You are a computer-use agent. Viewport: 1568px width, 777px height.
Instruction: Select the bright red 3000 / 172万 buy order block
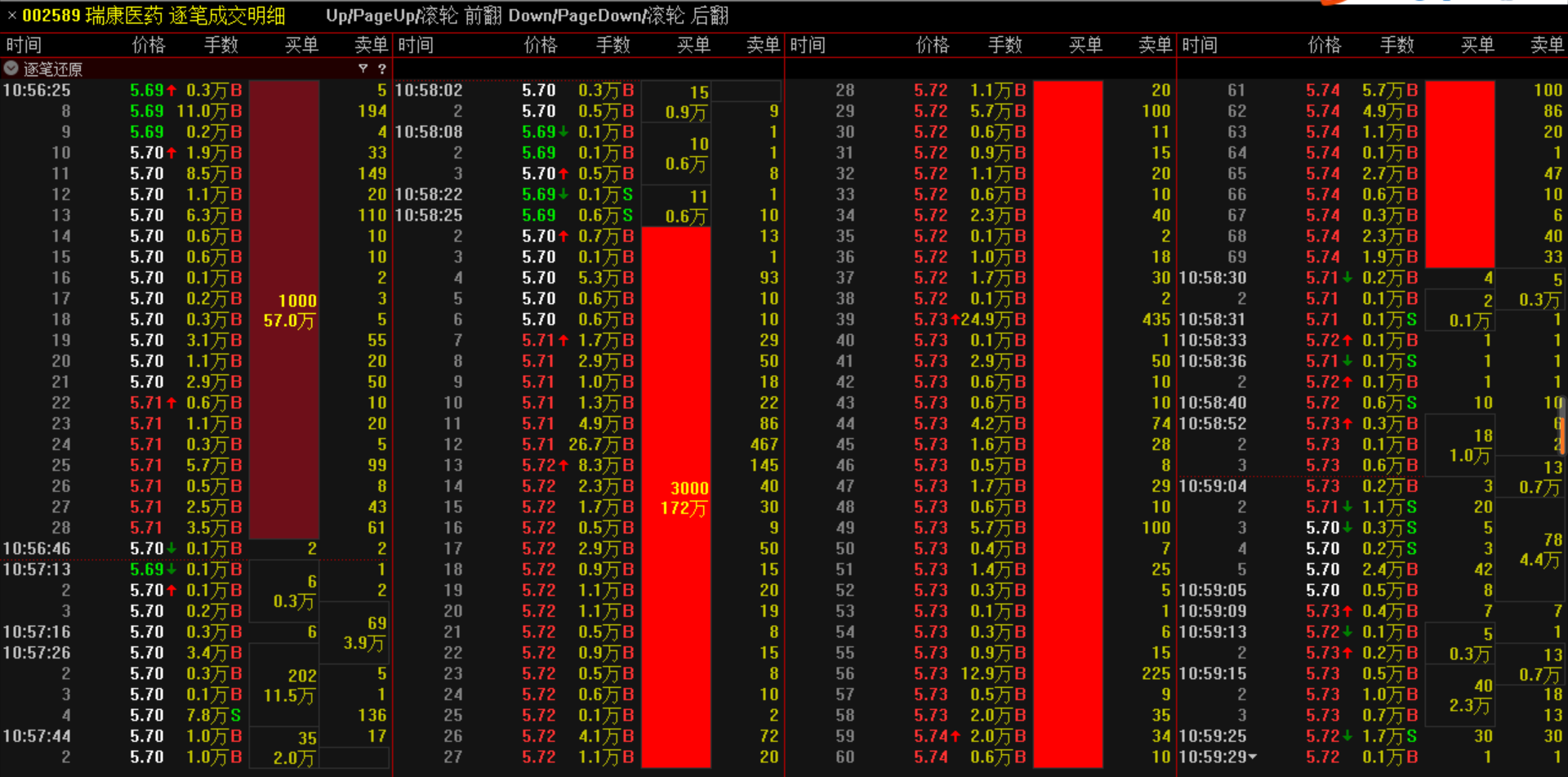click(x=675, y=498)
